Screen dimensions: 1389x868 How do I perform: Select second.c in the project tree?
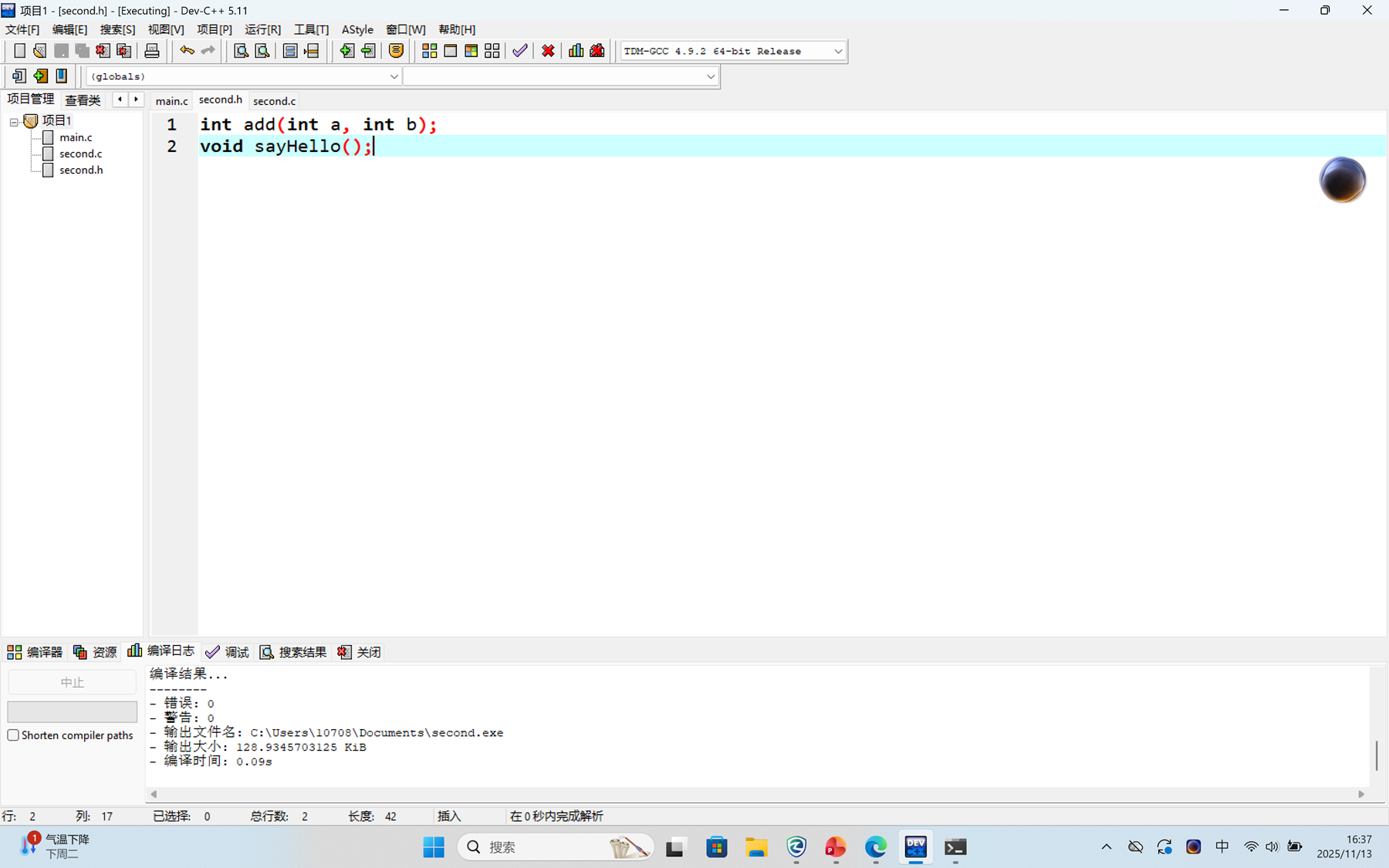point(81,154)
